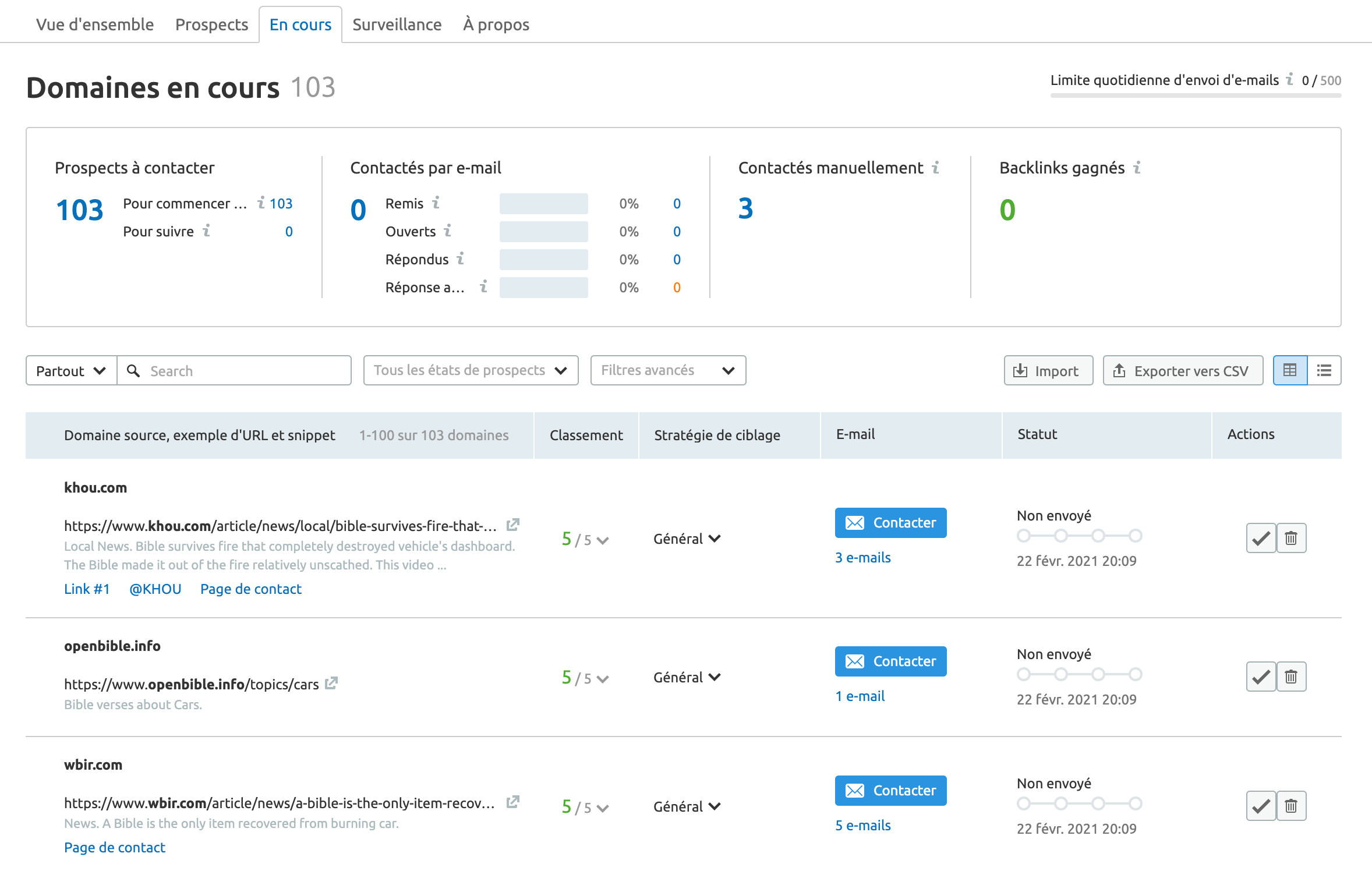Image resolution: width=1372 pixels, height=871 pixels.
Task: Open the Vue d'ensemble tab
Action: coord(95,24)
